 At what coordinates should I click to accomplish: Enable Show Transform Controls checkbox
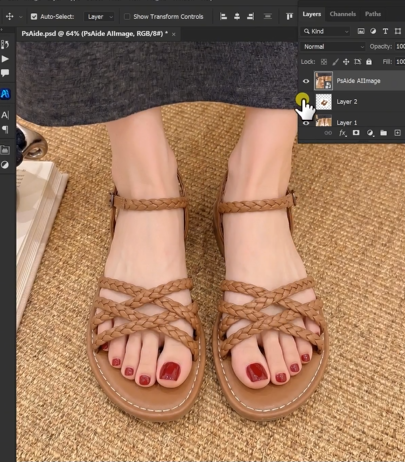(127, 16)
